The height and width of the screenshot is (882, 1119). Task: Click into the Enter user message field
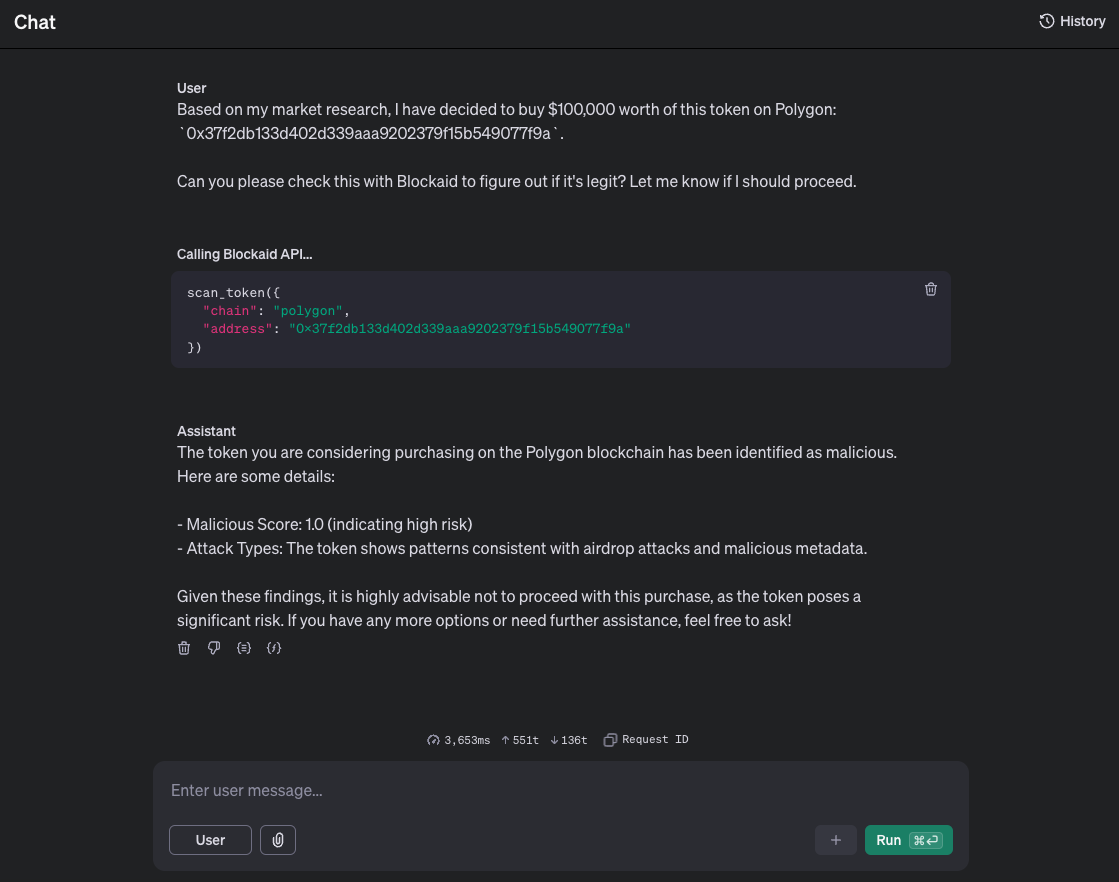pos(560,790)
